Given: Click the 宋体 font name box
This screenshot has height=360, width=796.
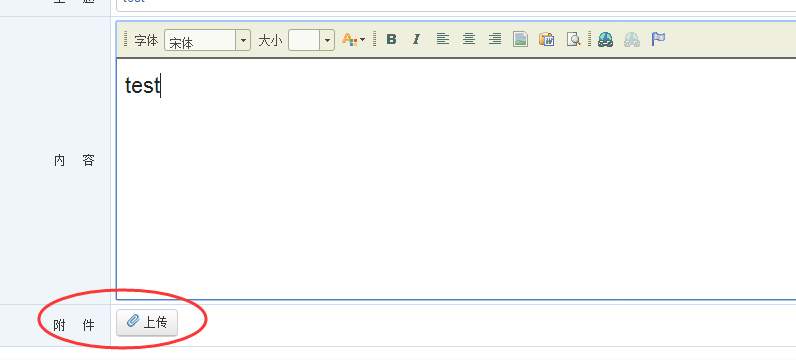Looking at the screenshot, I should (x=201, y=40).
